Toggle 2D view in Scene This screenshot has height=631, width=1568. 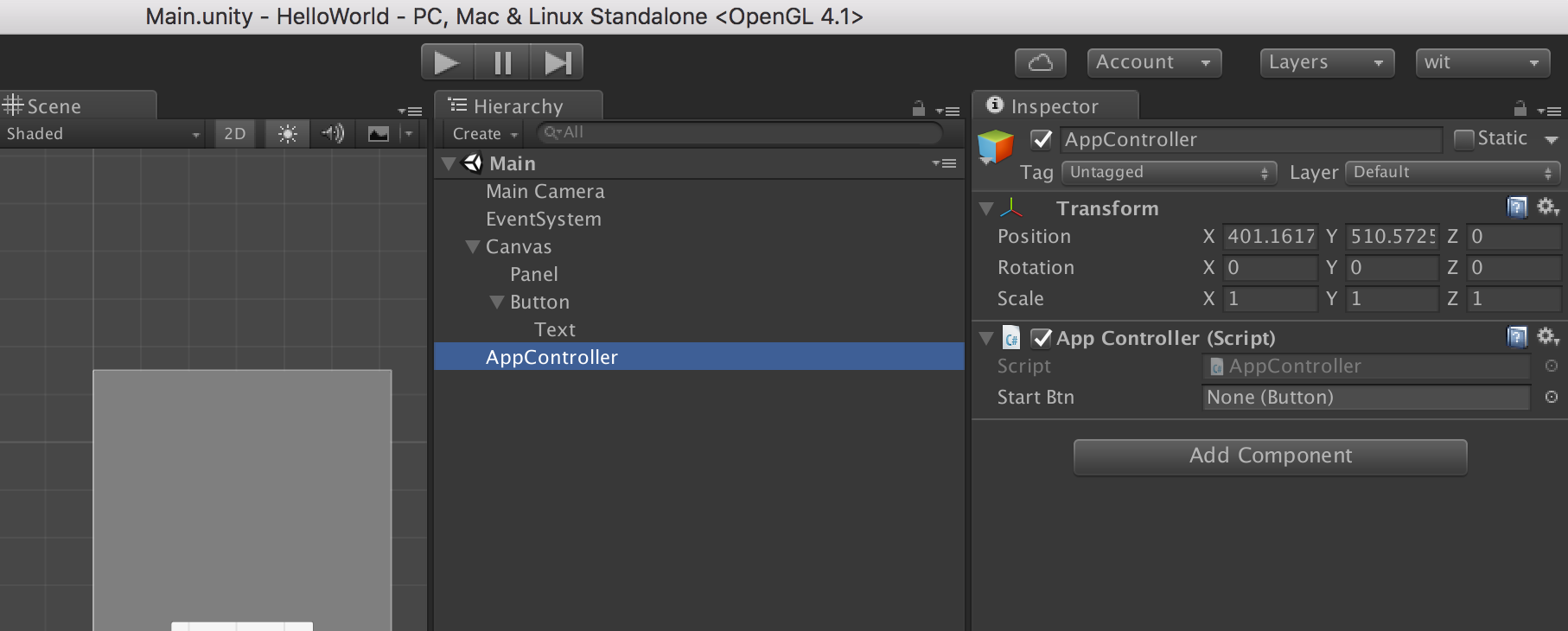tap(235, 134)
